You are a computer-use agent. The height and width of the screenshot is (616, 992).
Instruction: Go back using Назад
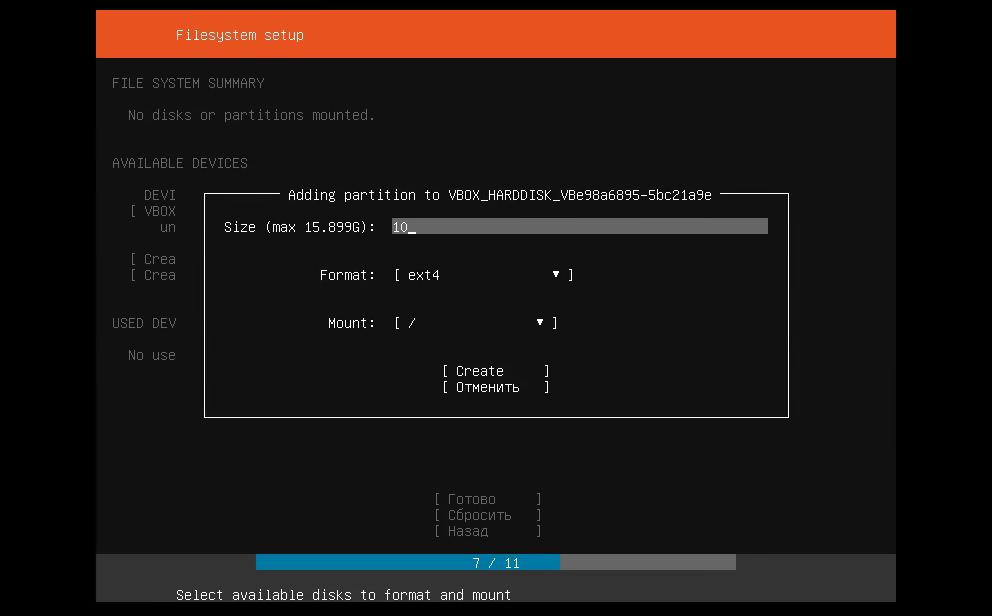pyautogui.click(x=487, y=531)
